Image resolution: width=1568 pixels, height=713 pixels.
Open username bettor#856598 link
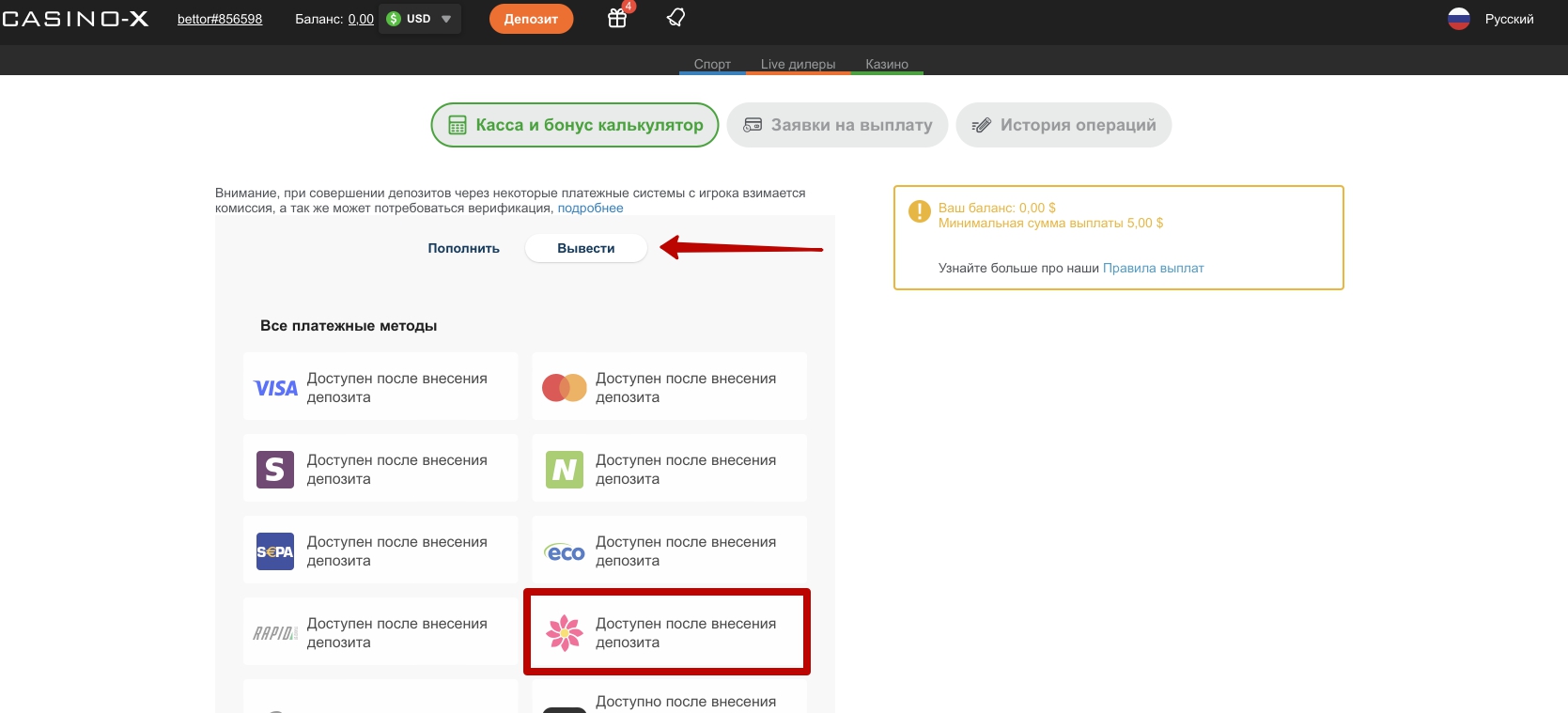click(220, 19)
